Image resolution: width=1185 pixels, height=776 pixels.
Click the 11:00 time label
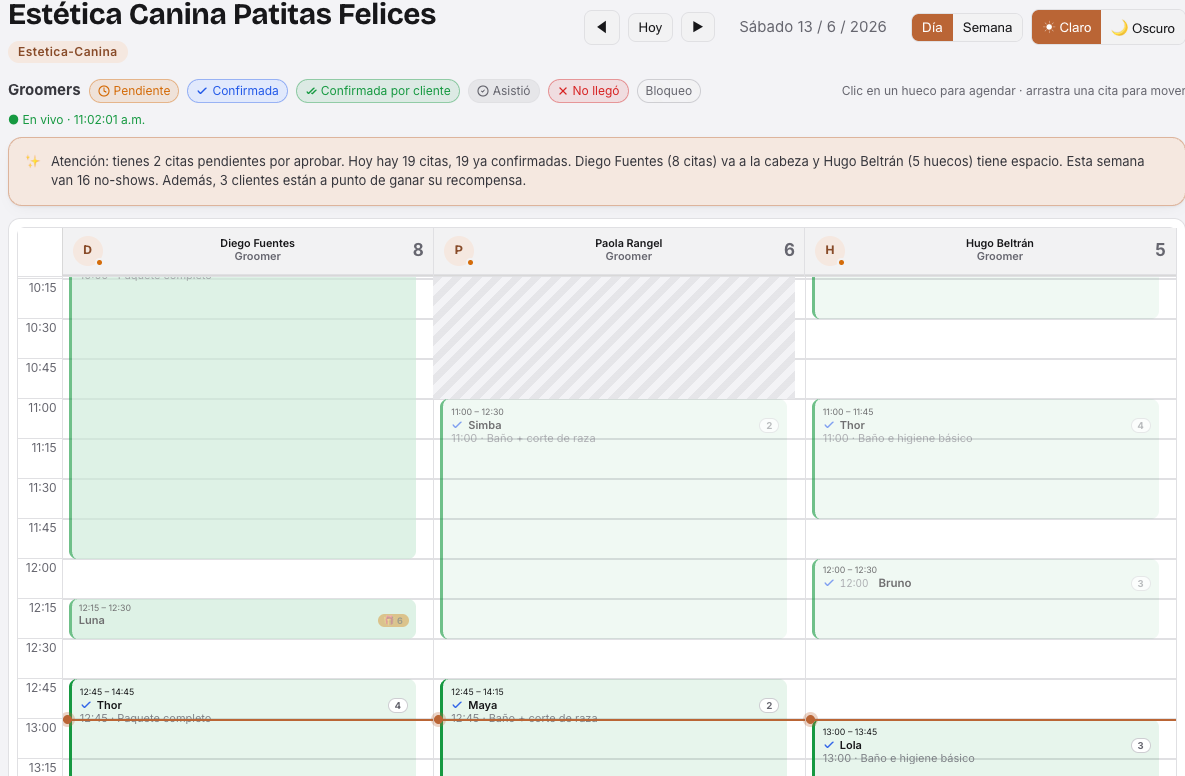click(x=42, y=407)
